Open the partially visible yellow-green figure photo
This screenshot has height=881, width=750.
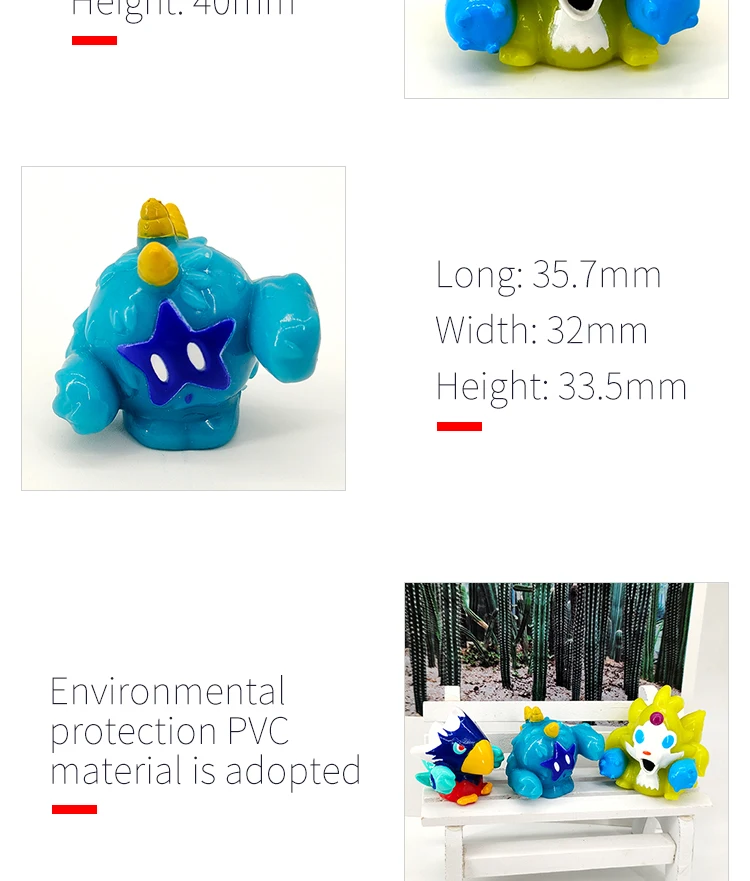566,49
